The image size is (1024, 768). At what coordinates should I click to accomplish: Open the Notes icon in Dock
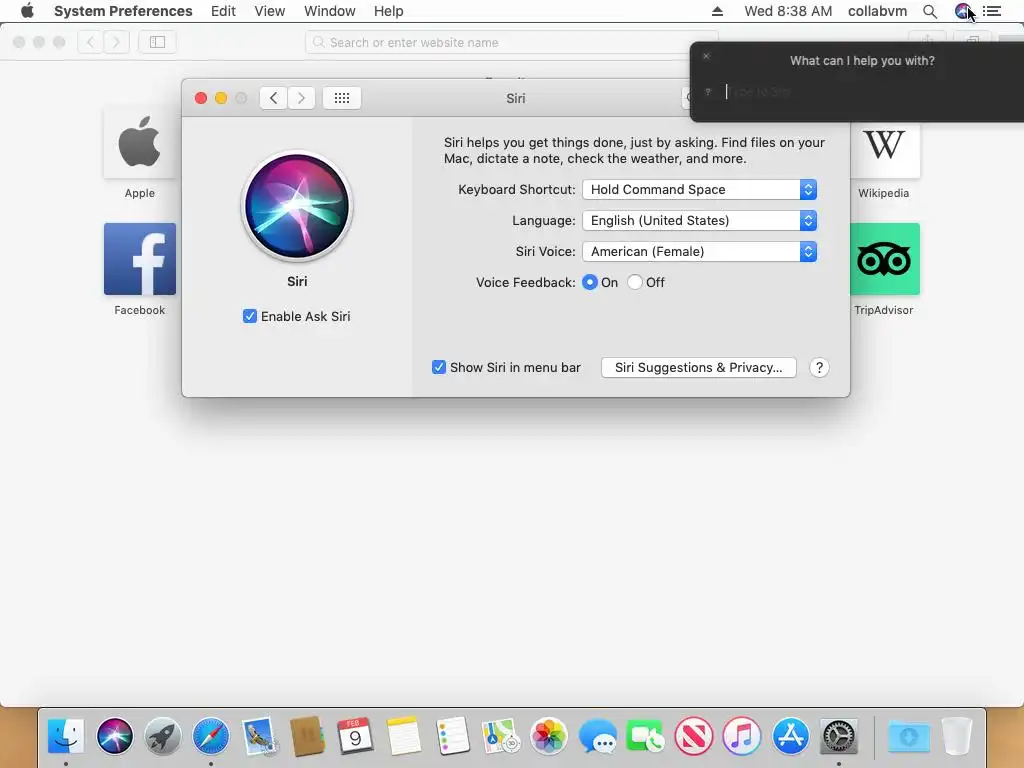pos(404,736)
